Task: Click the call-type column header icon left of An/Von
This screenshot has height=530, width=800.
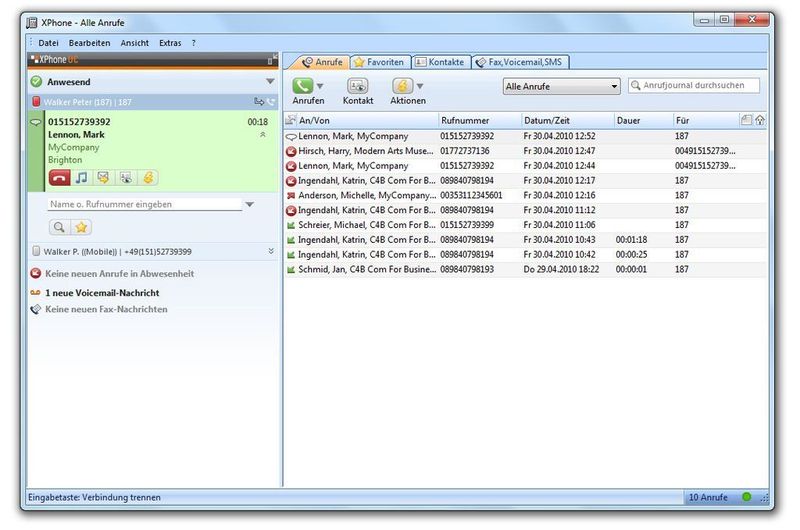Action: click(291, 120)
